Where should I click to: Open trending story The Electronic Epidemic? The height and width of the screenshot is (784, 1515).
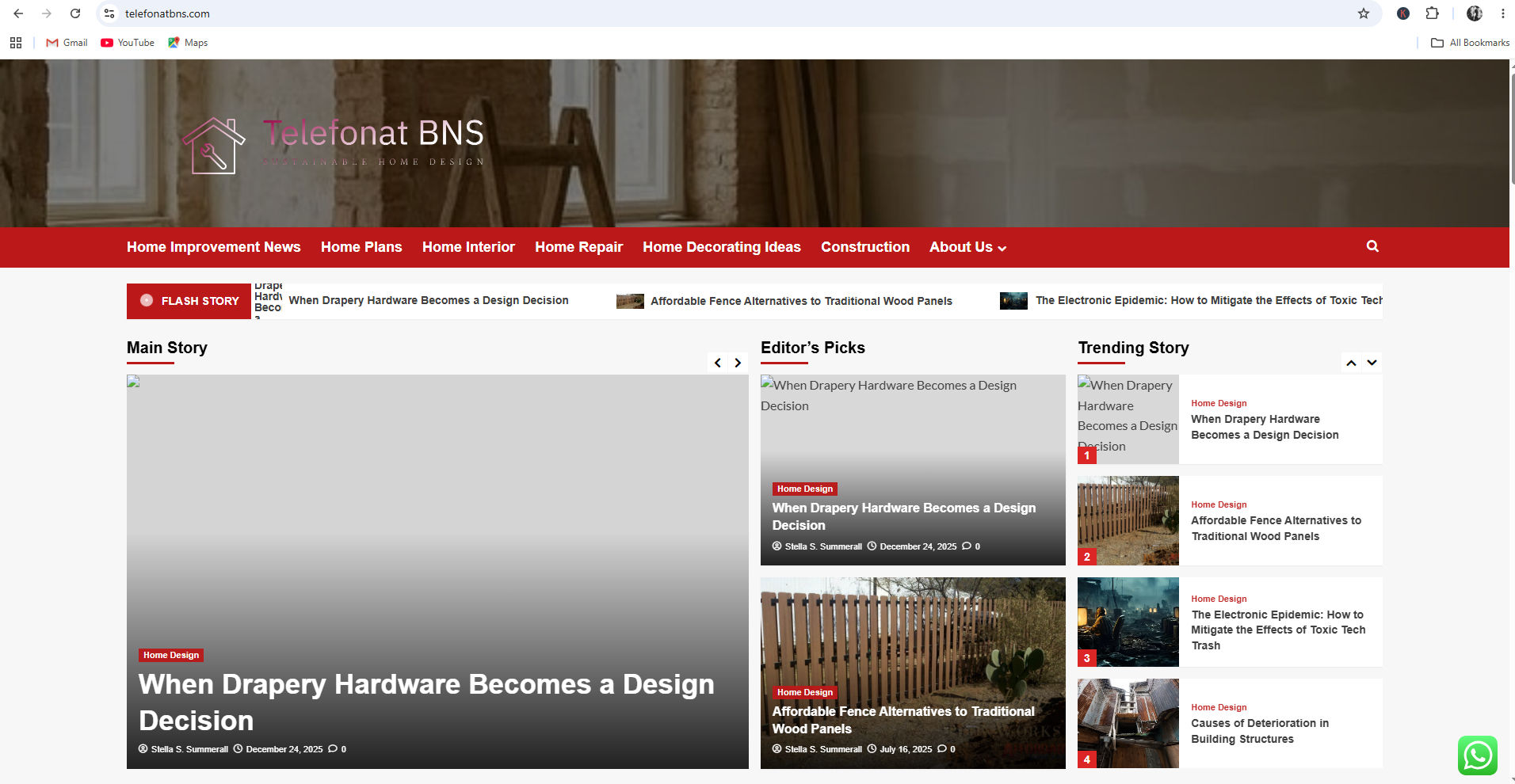[1278, 630]
